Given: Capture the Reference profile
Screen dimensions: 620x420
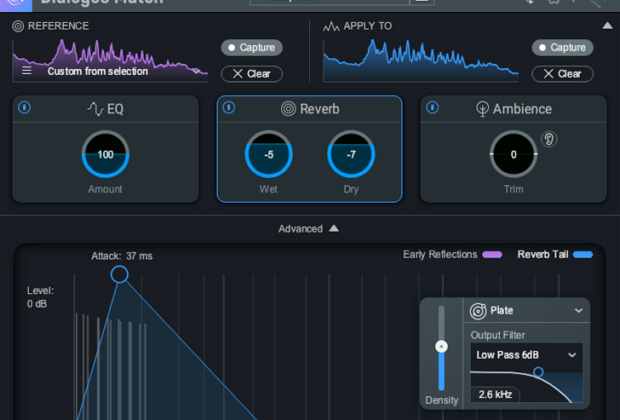Looking at the screenshot, I should [252, 47].
